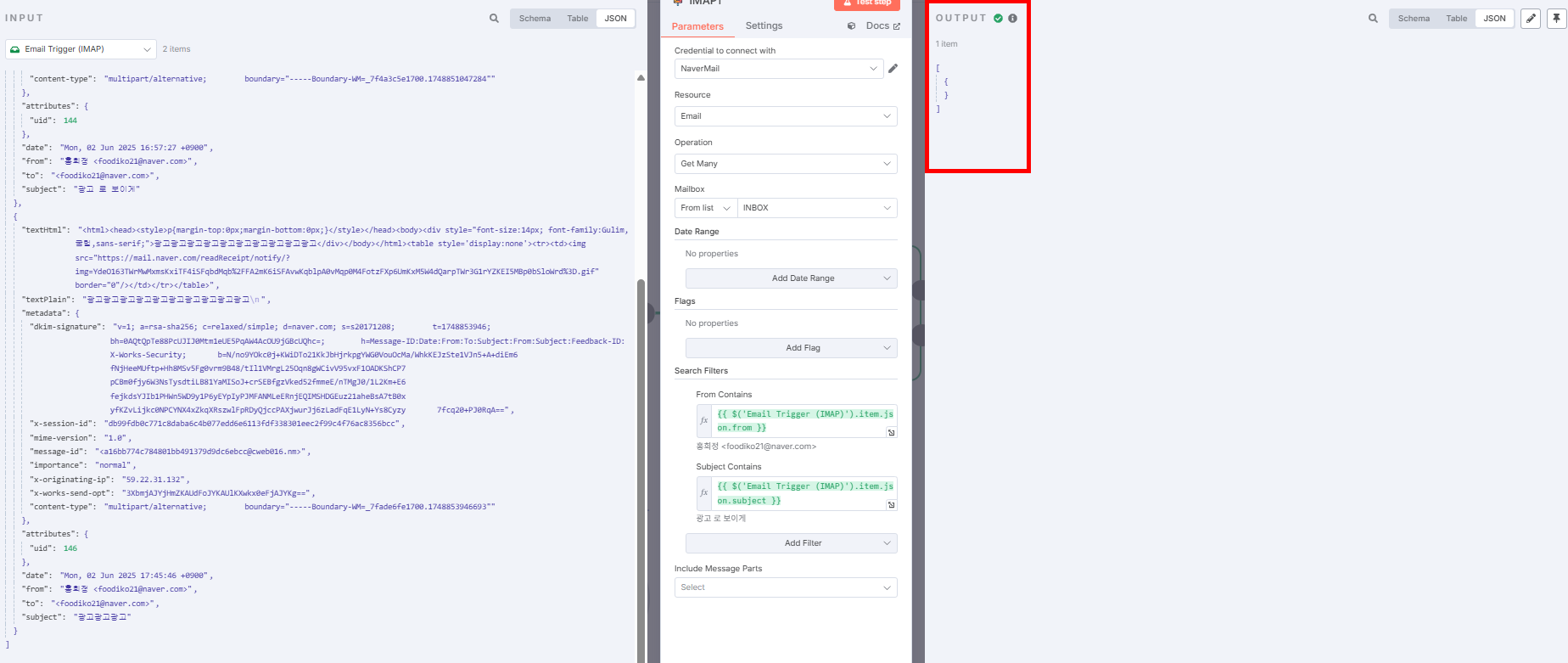Expand Subject Contains expression editor
The width and height of the screenshot is (1568, 663).
(891, 505)
